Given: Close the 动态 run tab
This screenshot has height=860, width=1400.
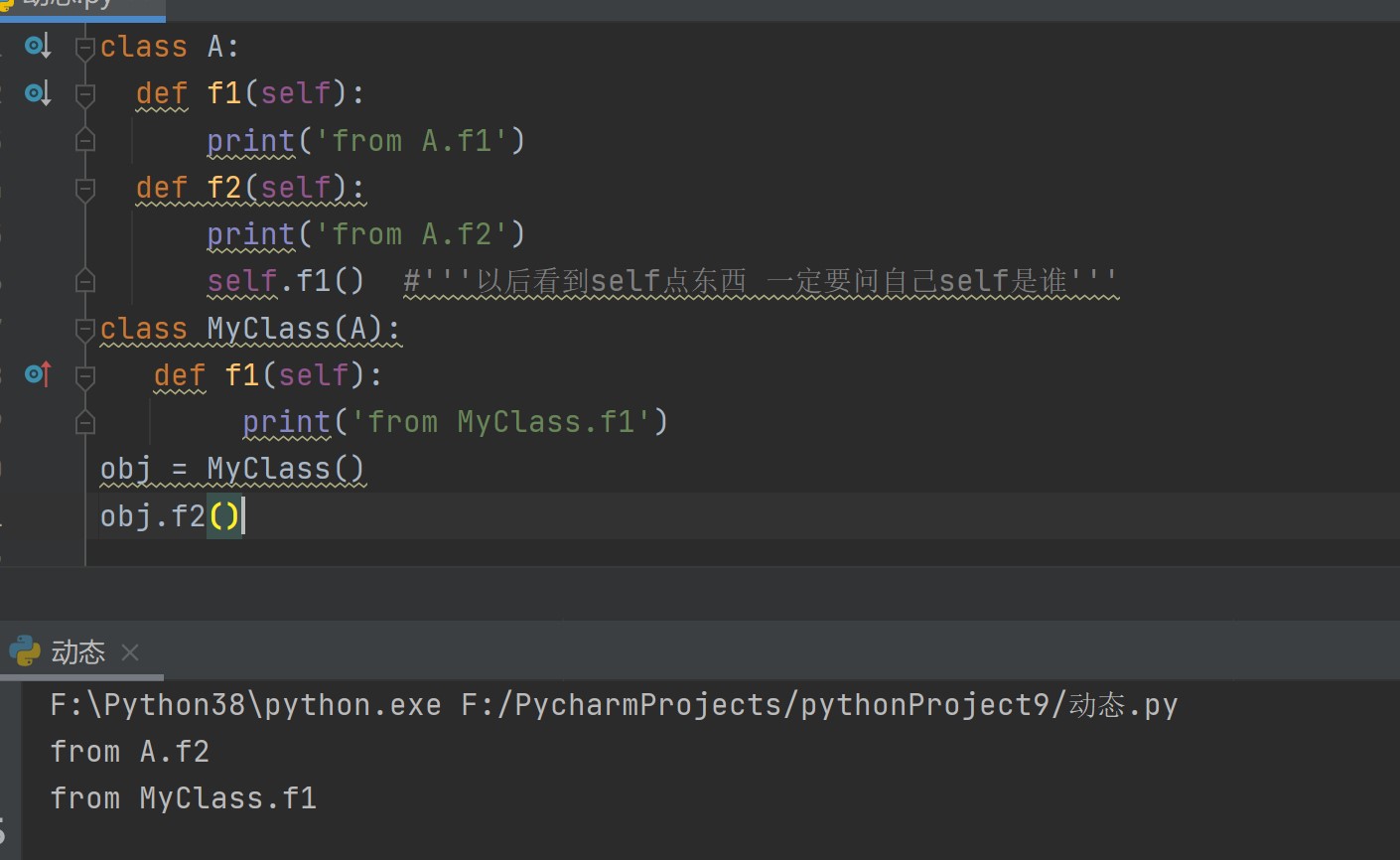Looking at the screenshot, I should point(130,652).
